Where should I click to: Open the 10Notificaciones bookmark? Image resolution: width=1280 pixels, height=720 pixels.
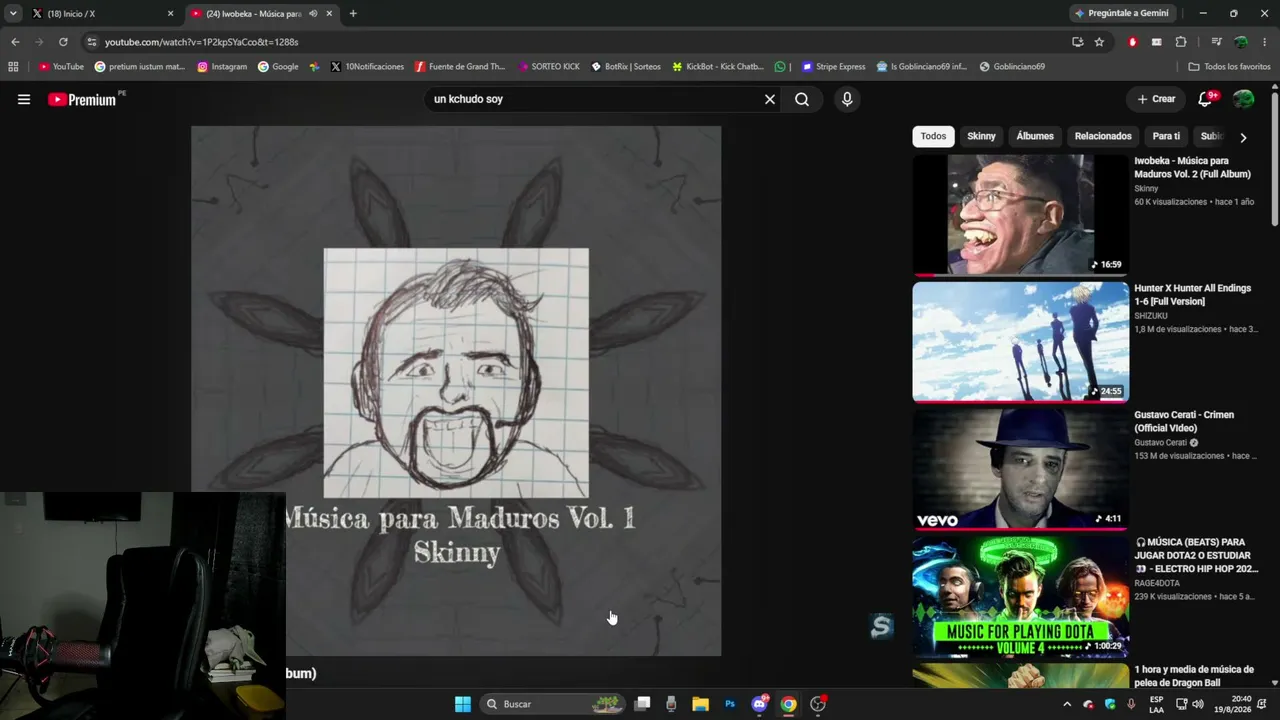[367, 67]
